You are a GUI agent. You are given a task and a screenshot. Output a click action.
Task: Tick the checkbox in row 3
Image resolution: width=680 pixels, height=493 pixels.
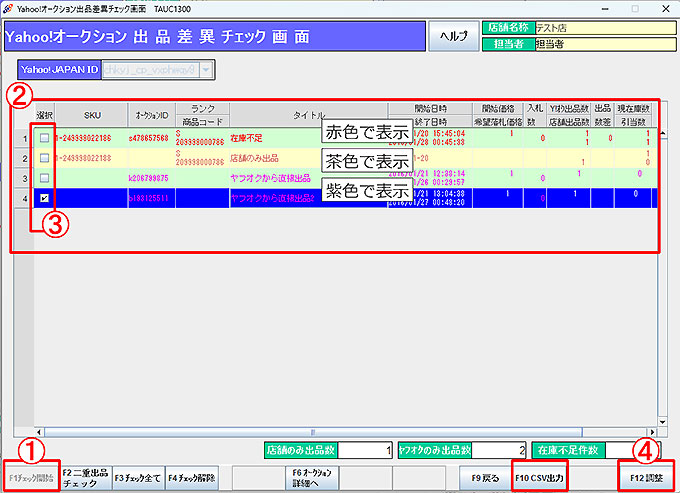tap(44, 178)
